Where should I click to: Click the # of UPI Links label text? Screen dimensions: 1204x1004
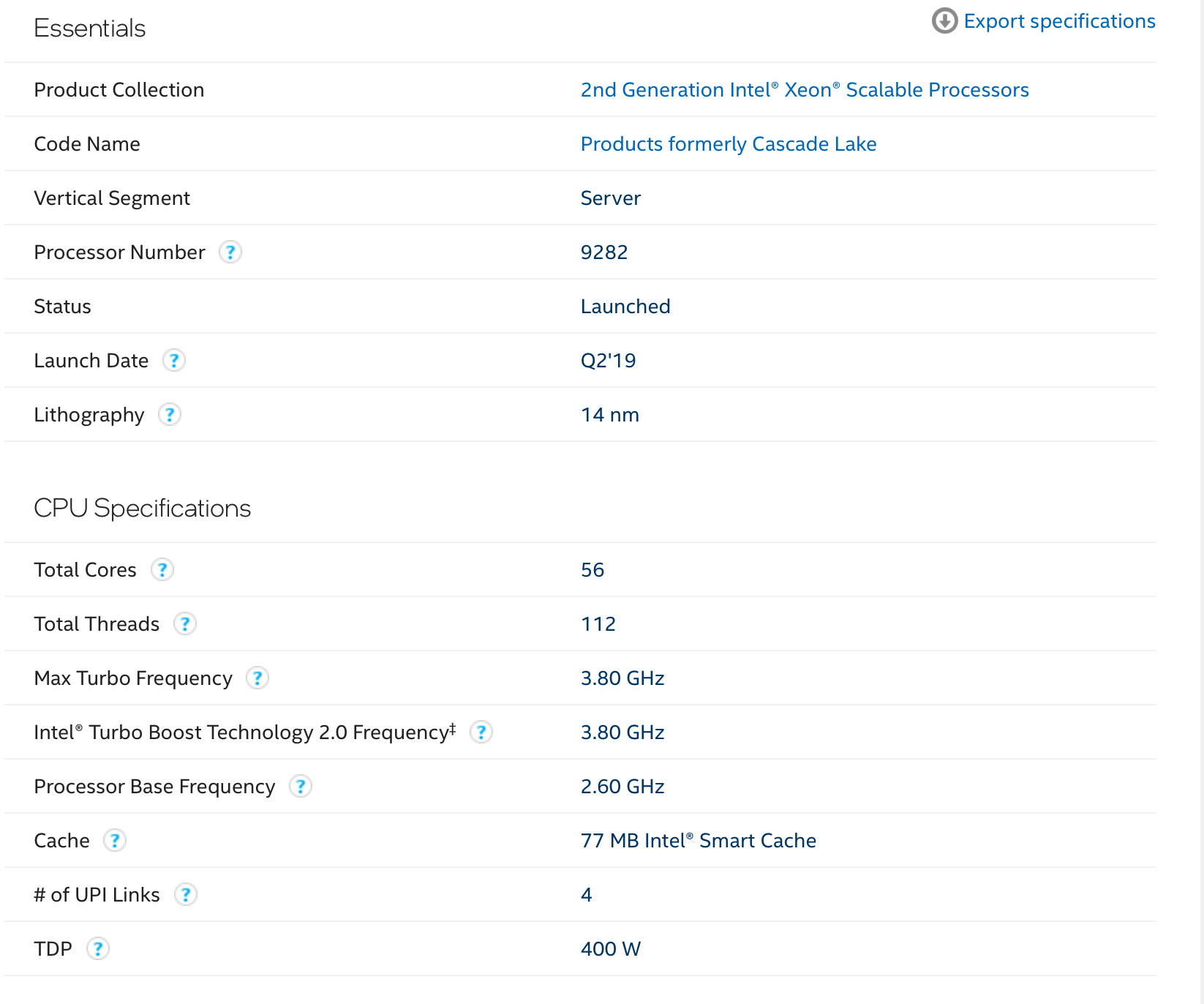coord(97,895)
